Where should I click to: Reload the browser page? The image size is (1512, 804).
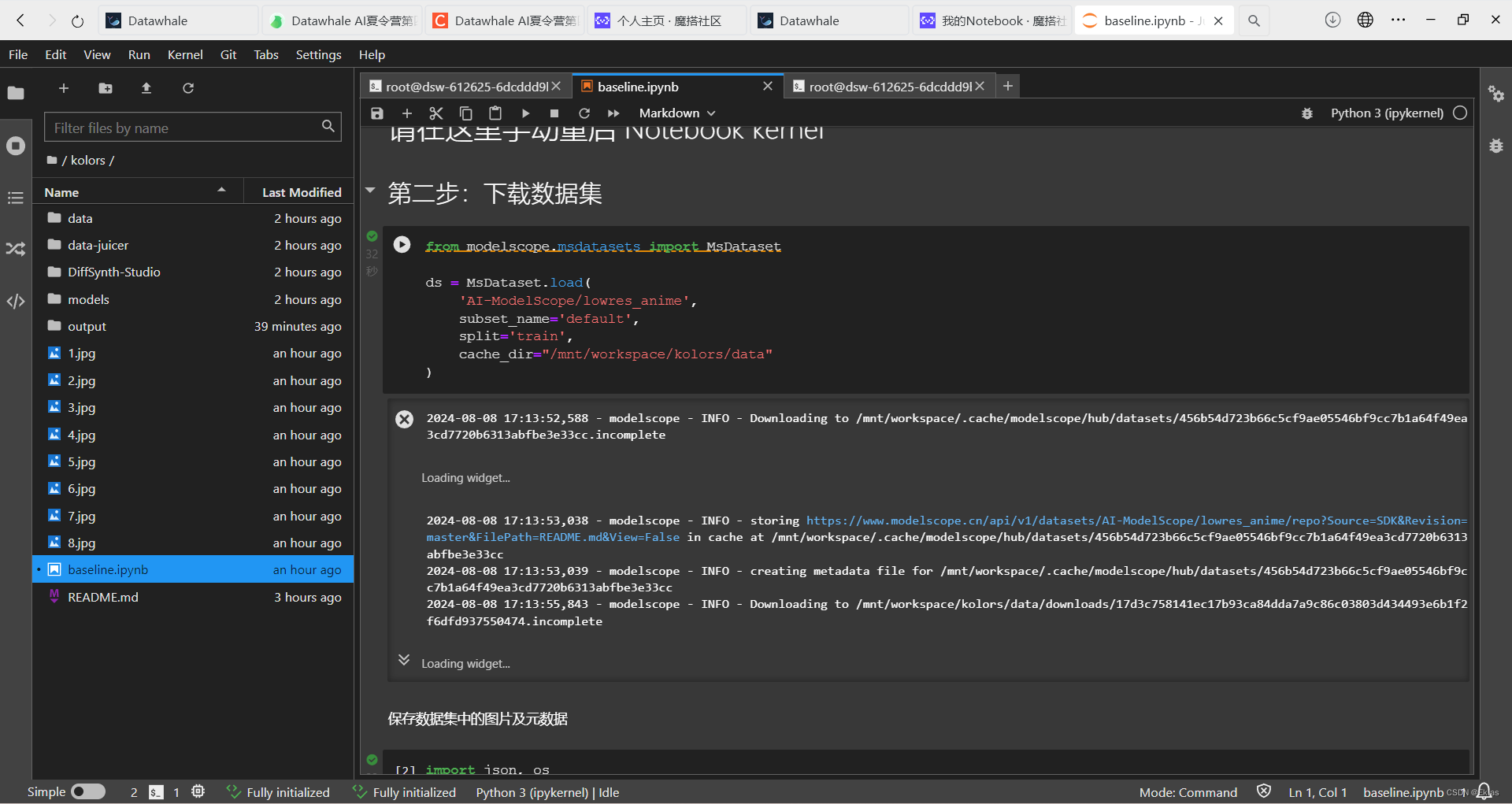(77, 20)
